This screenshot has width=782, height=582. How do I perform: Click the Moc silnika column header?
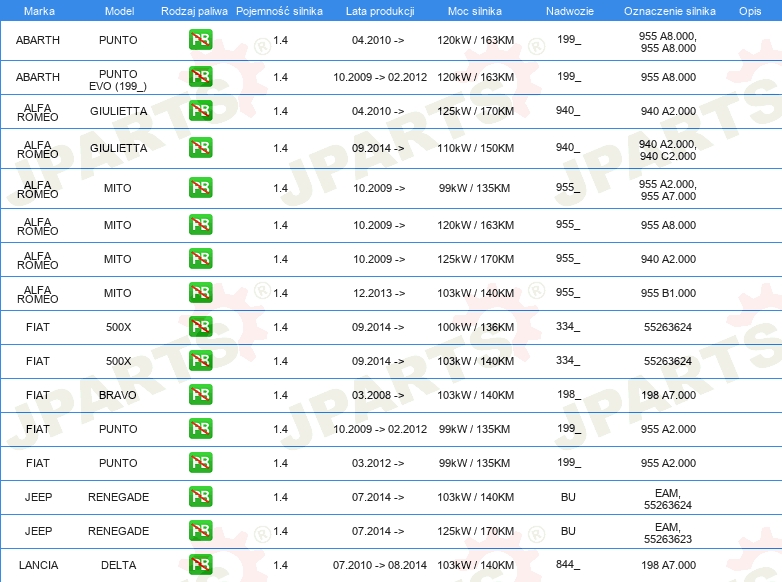pos(475,11)
